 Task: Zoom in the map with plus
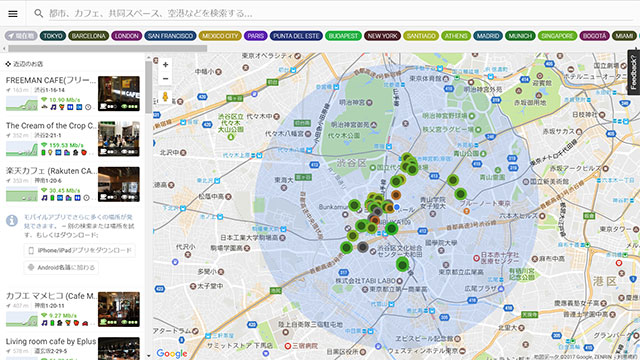(165, 64)
